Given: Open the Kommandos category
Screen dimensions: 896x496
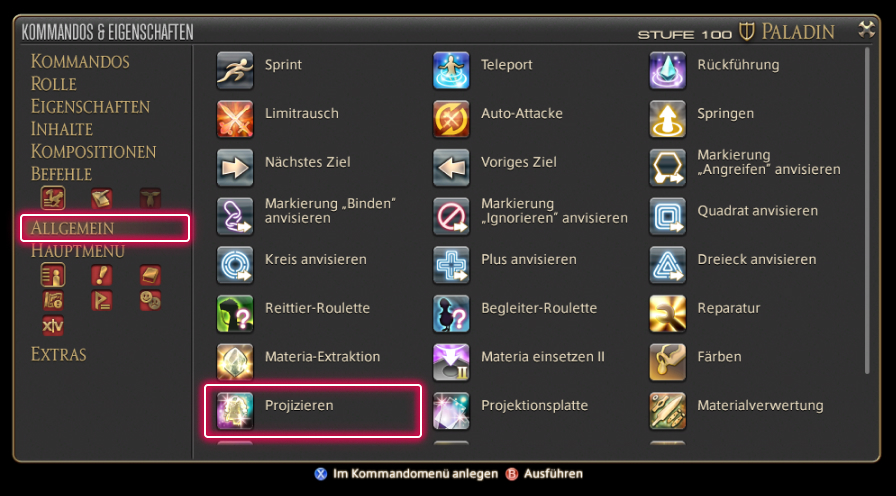Looking at the screenshot, I should 80,61.
